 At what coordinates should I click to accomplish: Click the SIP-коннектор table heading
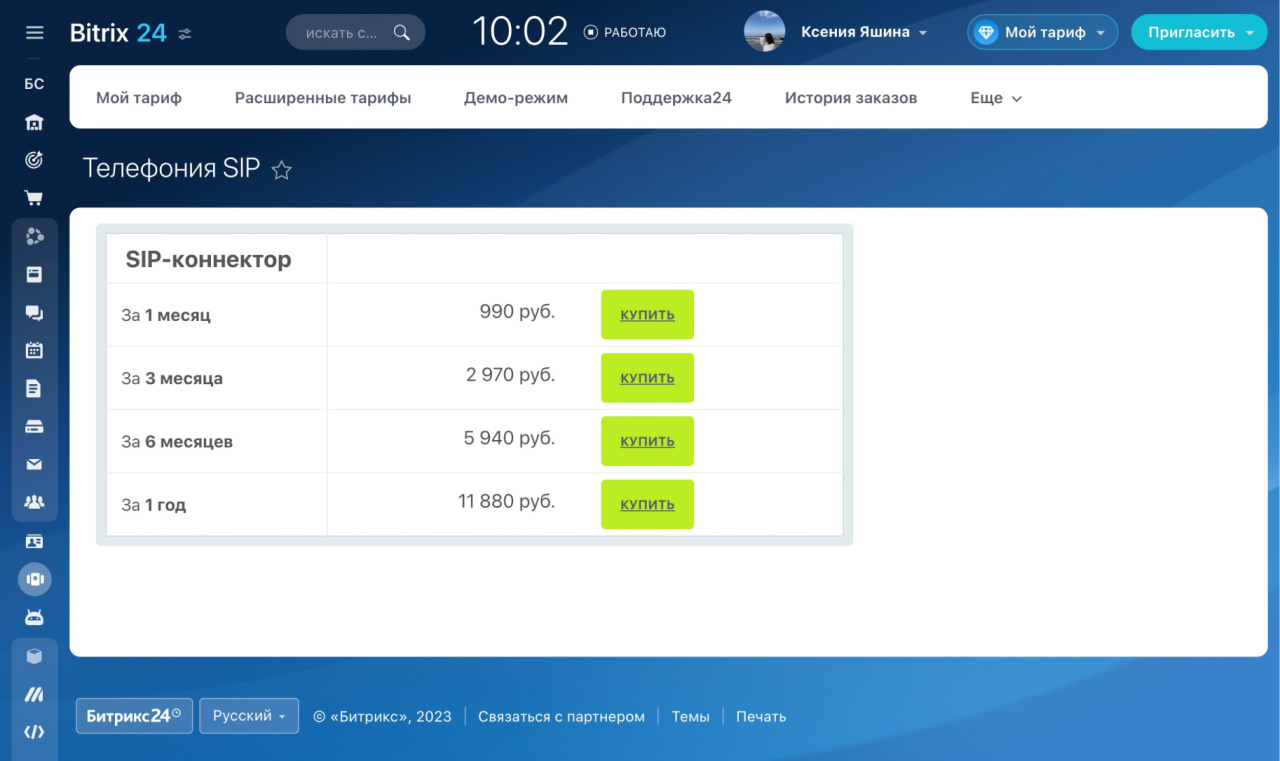pyautogui.click(x=208, y=260)
